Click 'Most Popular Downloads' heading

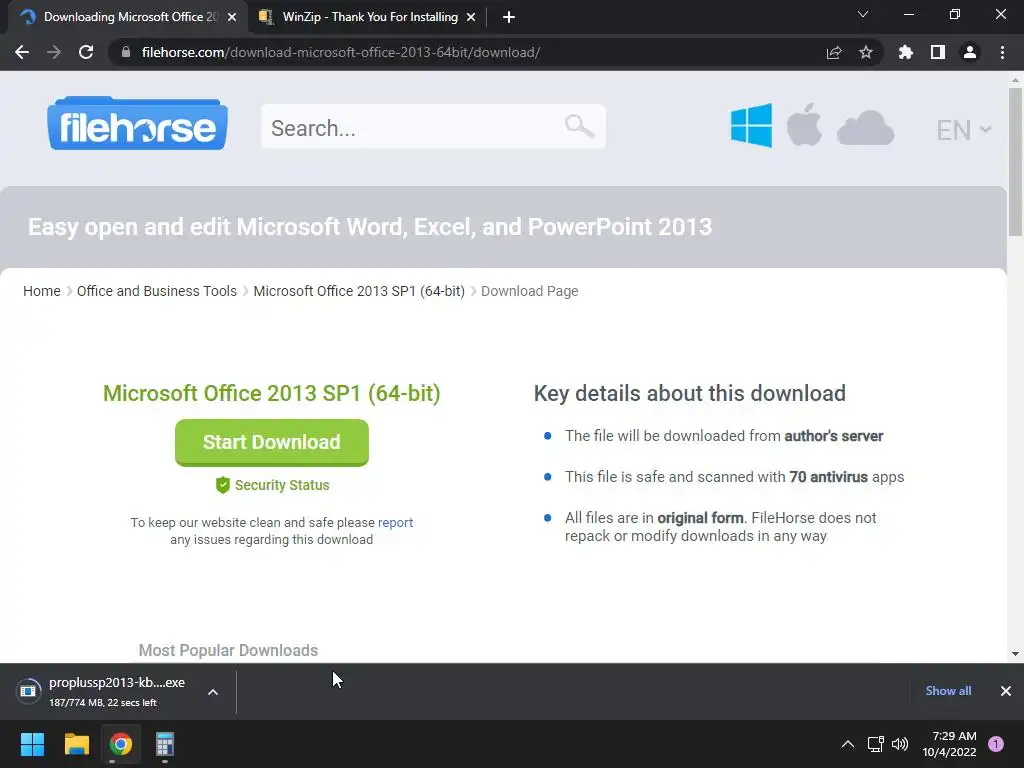(228, 650)
